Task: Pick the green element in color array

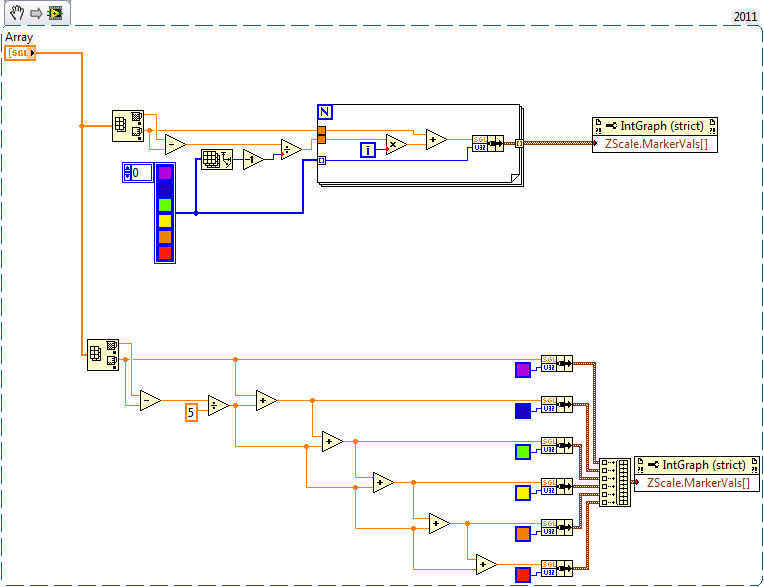Action: (165, 205)
